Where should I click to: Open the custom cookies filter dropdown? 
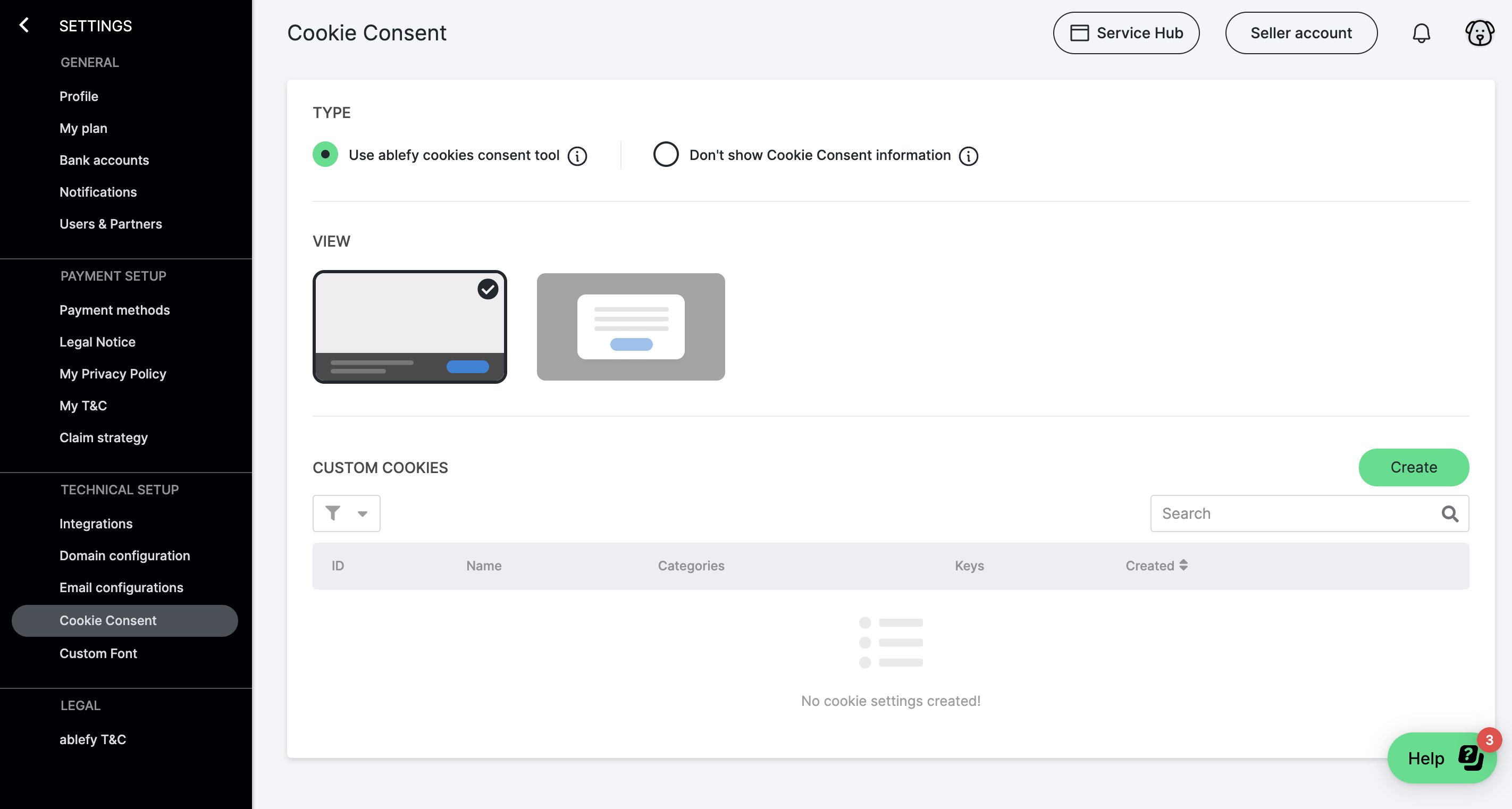[x=346, y=513]
